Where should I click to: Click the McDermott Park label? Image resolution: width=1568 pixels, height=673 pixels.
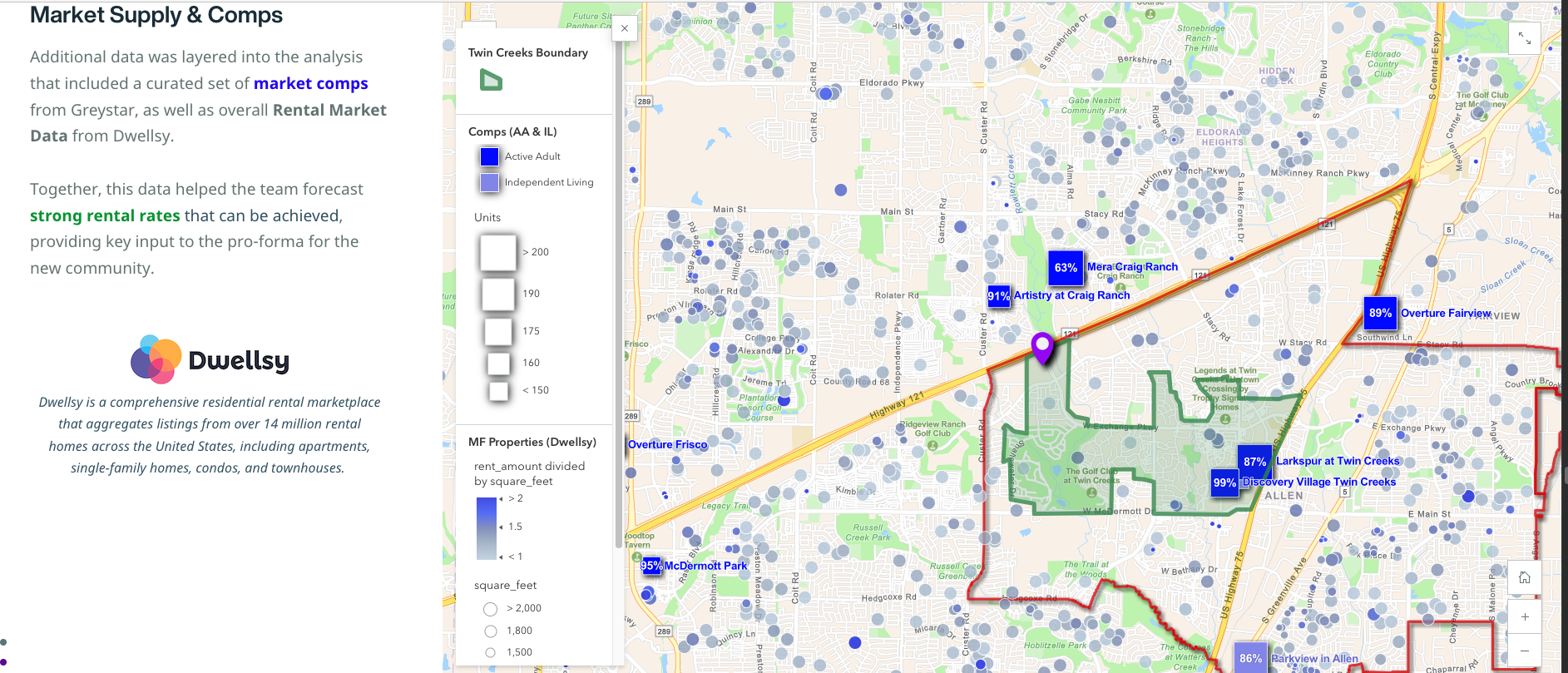[x=705, y=566]
